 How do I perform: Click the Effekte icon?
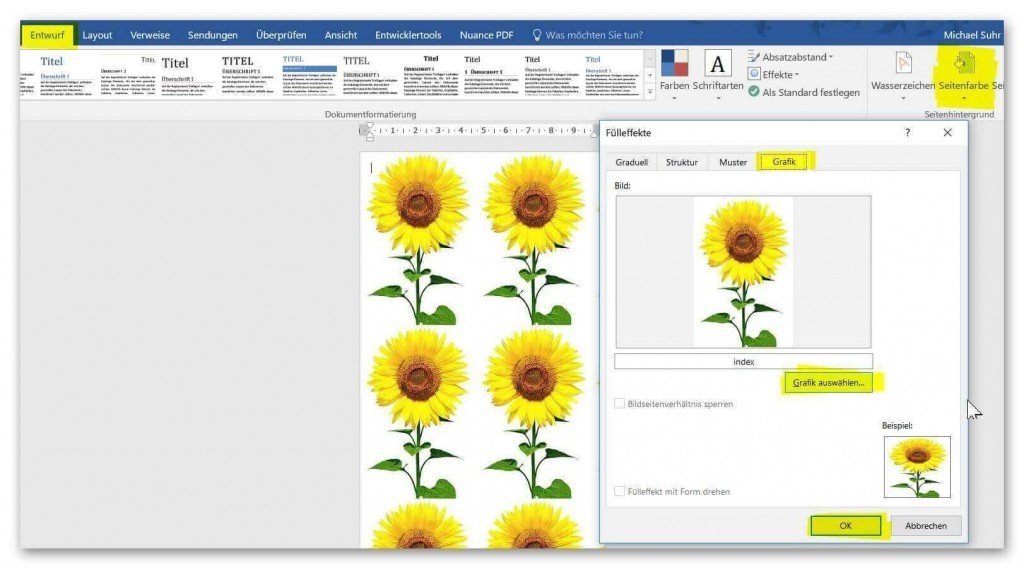(x=754, y=74)
